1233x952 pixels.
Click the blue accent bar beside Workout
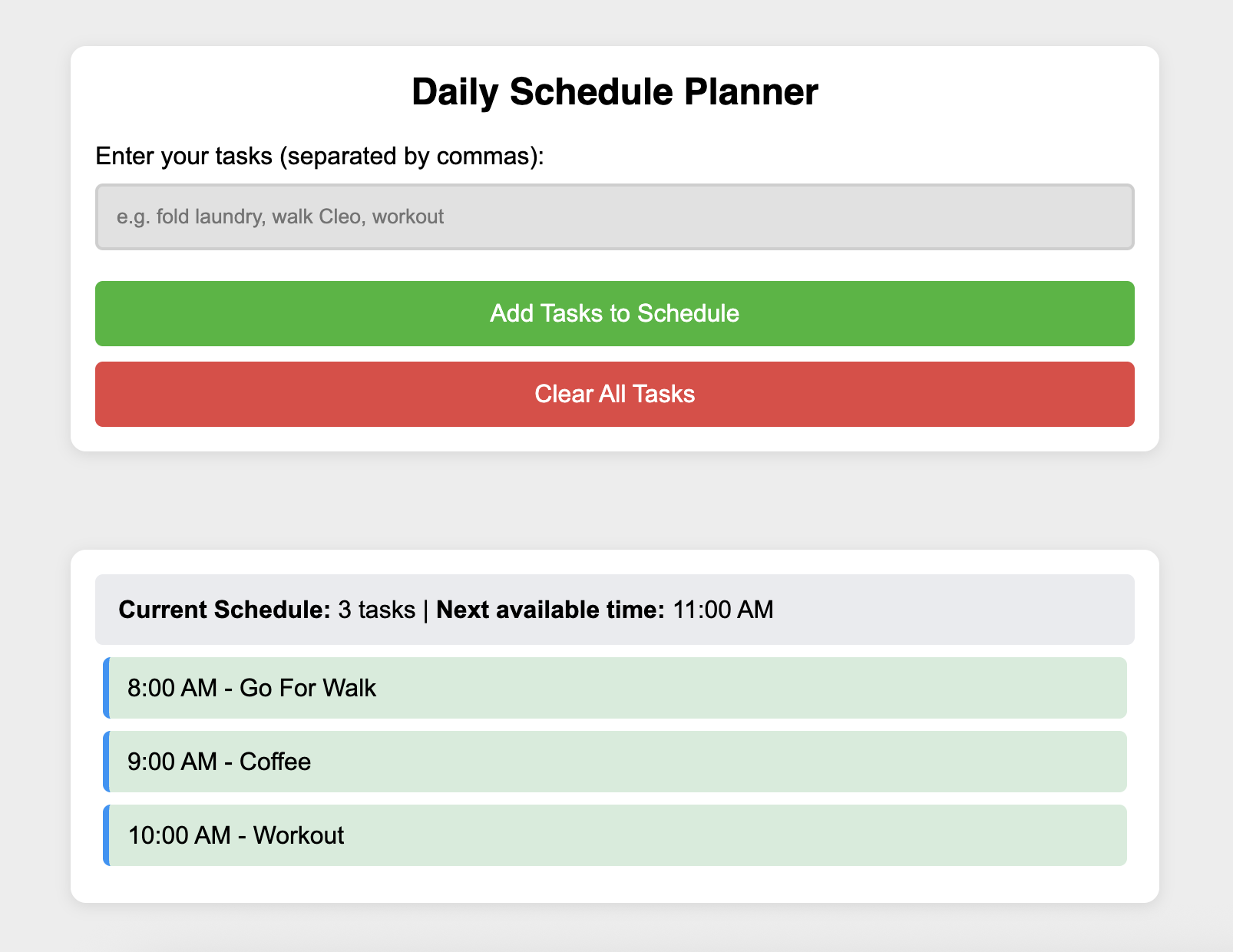[x=106, y=835]
